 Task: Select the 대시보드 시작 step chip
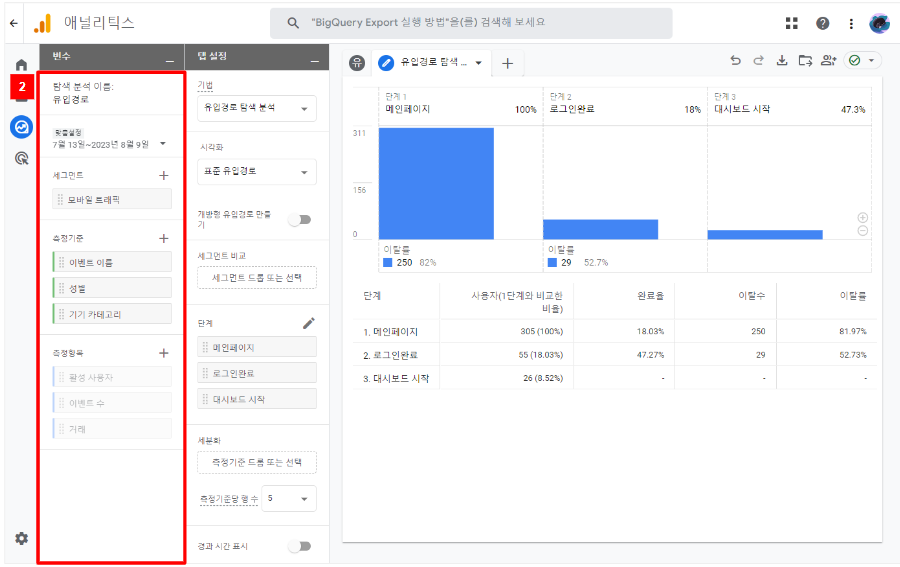257,399
